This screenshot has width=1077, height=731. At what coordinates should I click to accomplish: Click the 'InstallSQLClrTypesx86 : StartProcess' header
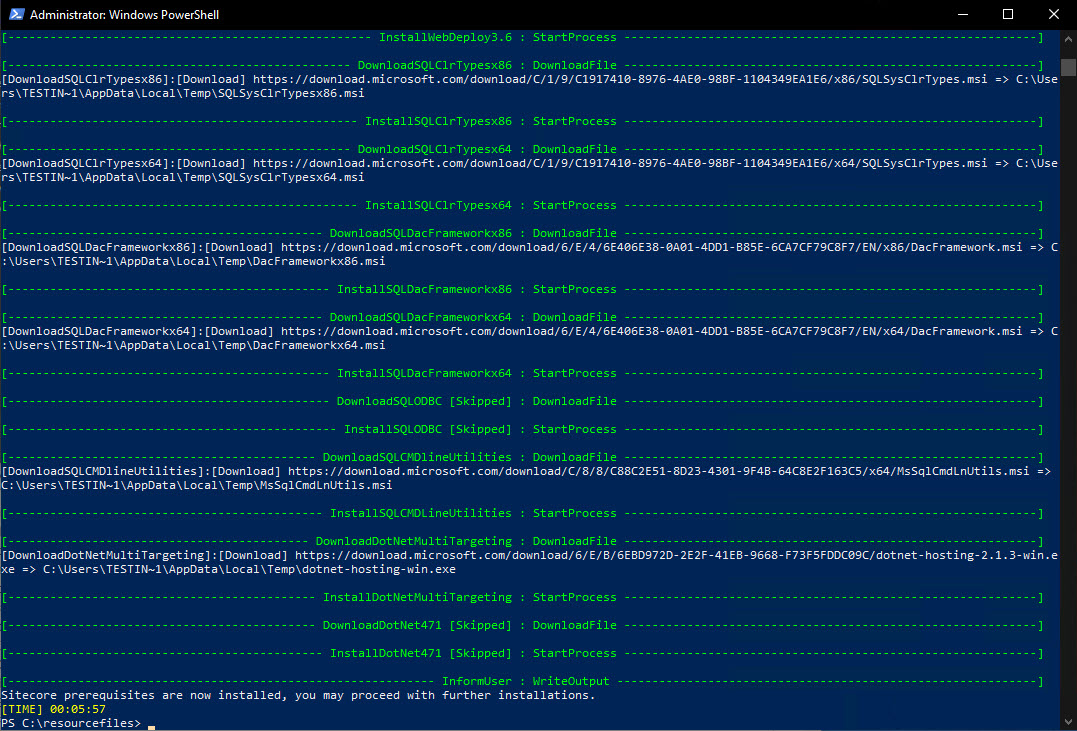(x=522, y=122)
